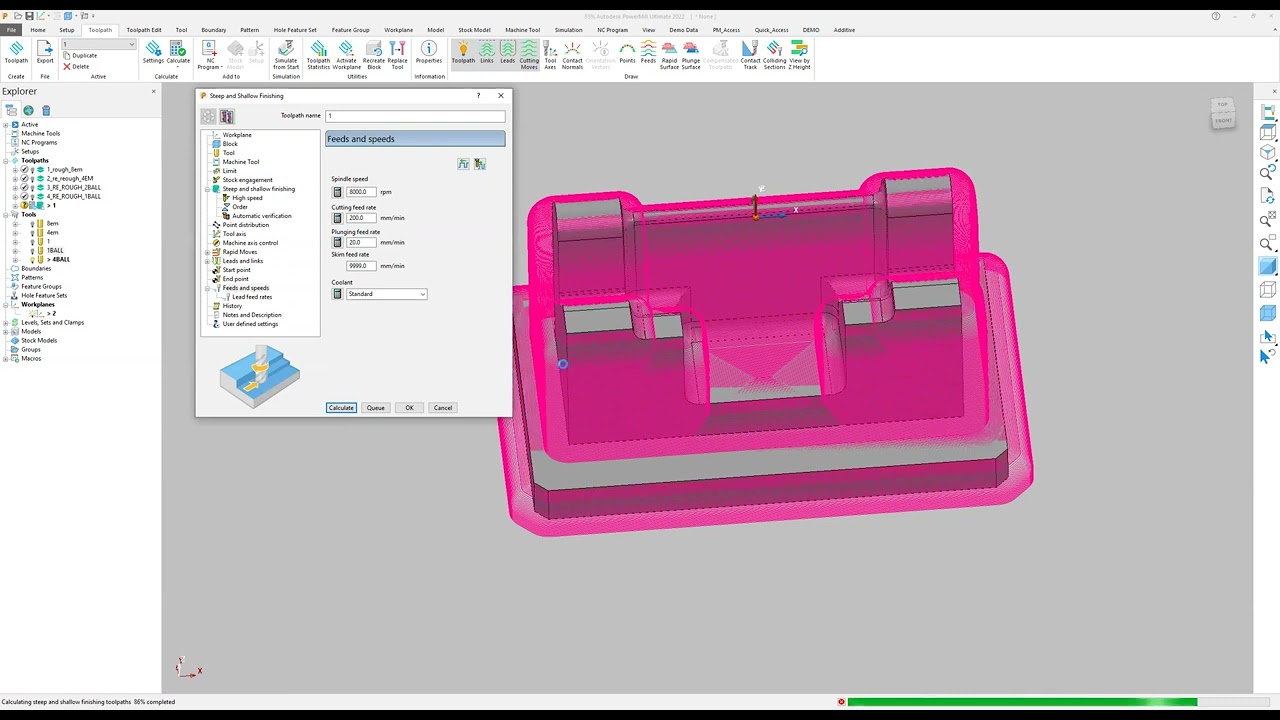The width and height of the screenshot is (1280, 720).
Task: Click the Feeds draw icon
Action: pos(648,52)
